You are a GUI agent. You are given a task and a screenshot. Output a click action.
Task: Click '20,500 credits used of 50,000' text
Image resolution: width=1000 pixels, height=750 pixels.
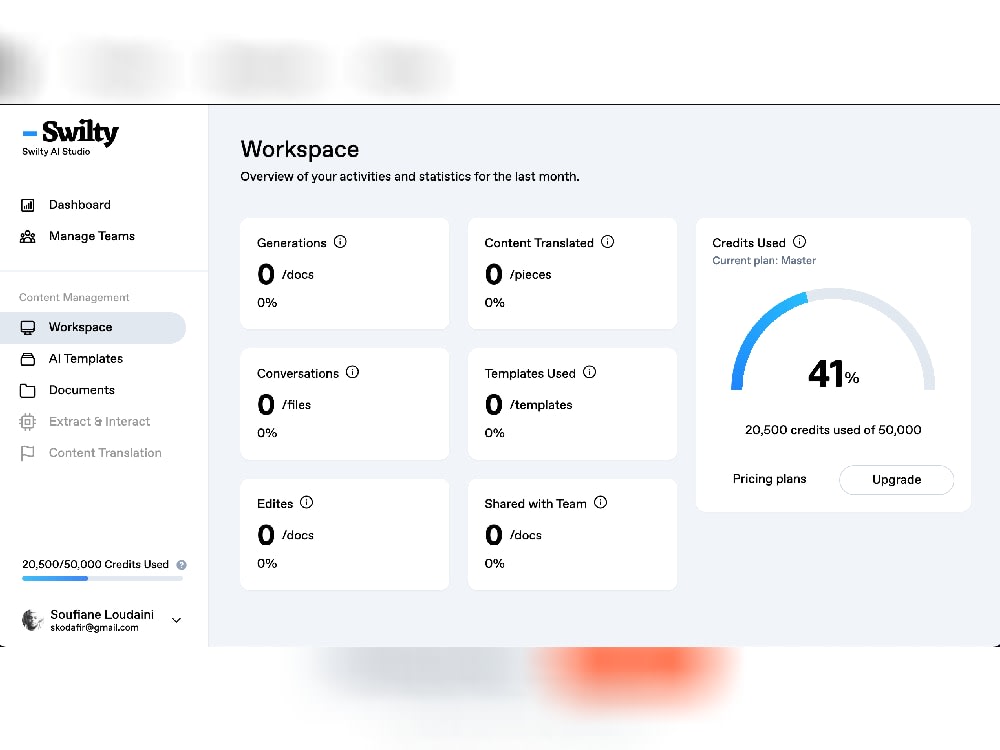(x=833, y=430)
